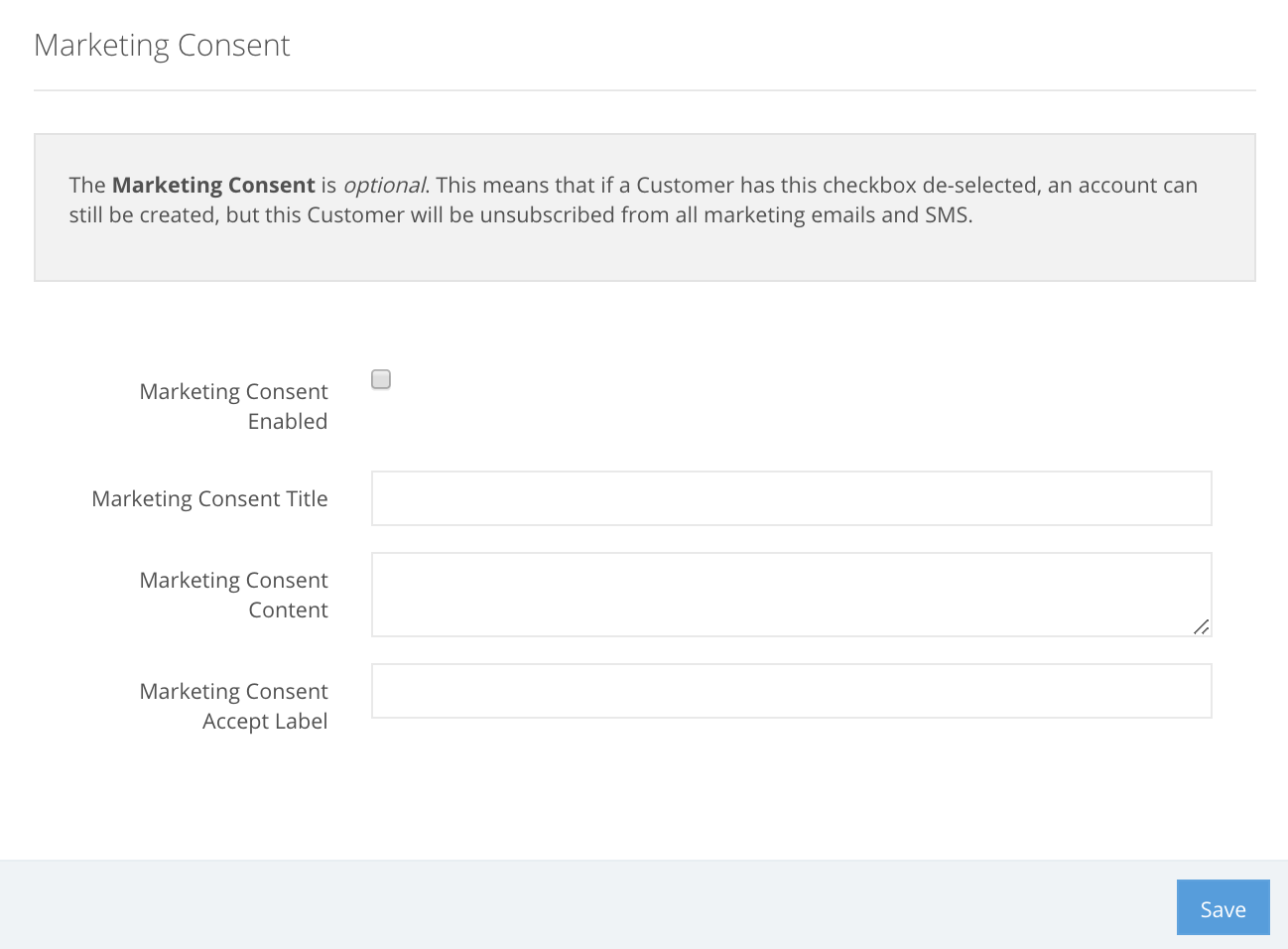Click the textarea resize handle
The height and width of the screenshot is (949, 1288).
click(x=1202, y=627)
